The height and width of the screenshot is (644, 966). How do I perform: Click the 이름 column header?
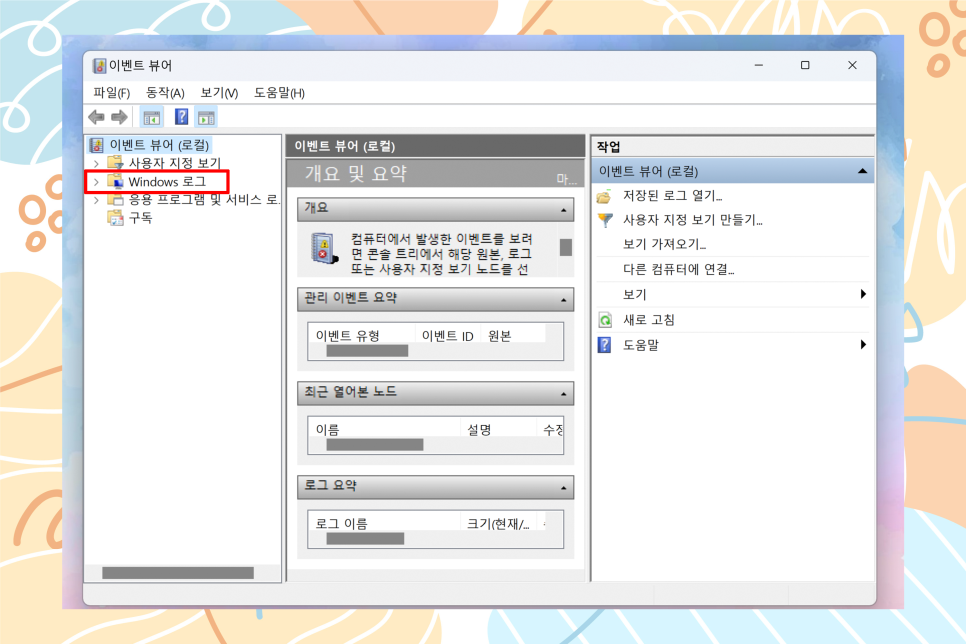pos(383,429)
